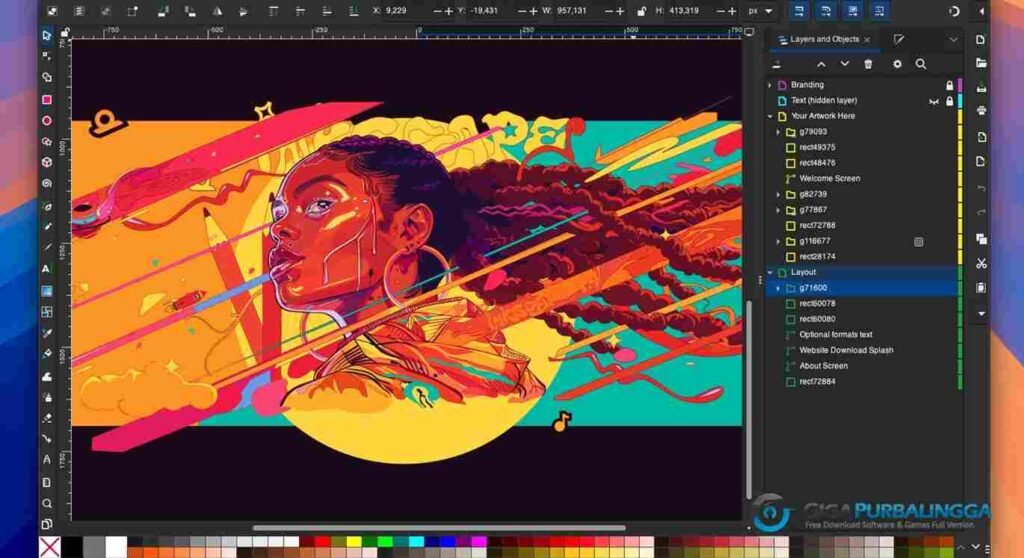Select the rect49375 object row

(x=862, y=148)
